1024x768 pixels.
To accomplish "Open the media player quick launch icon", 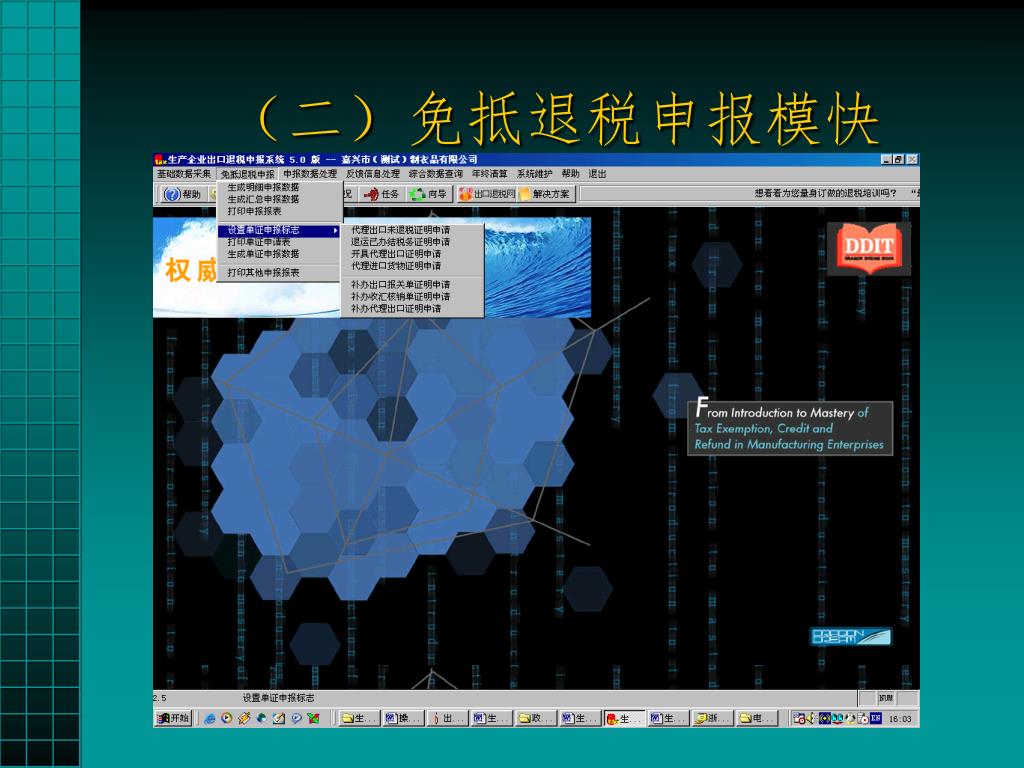I will [227, 718].
